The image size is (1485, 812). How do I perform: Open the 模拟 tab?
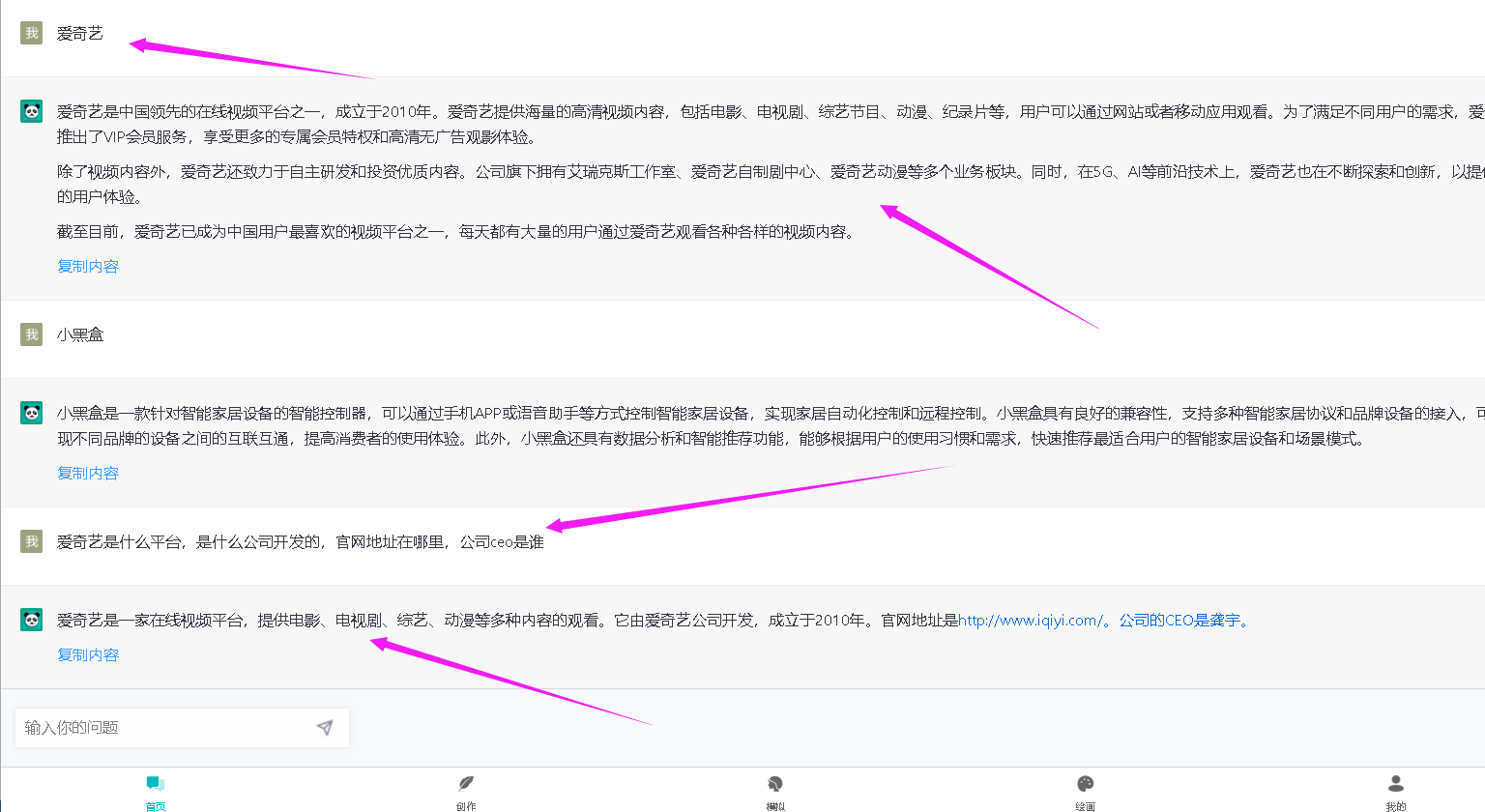(775, 792)
